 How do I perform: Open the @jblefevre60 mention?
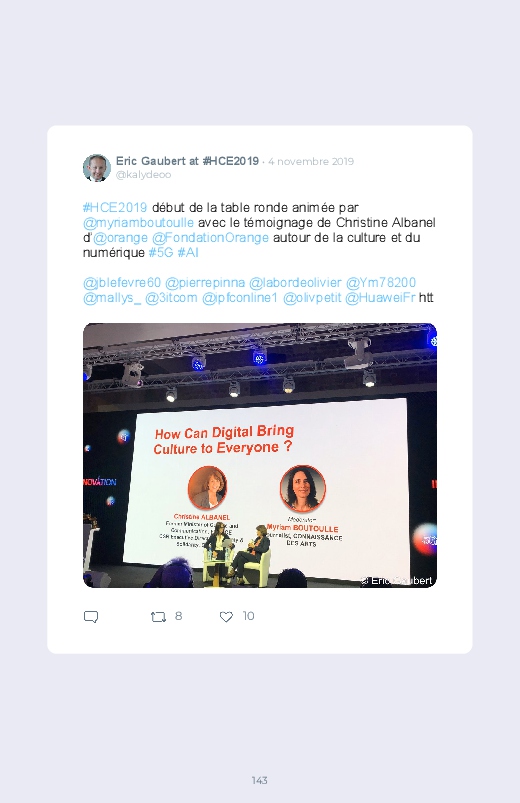pos(122,283)
